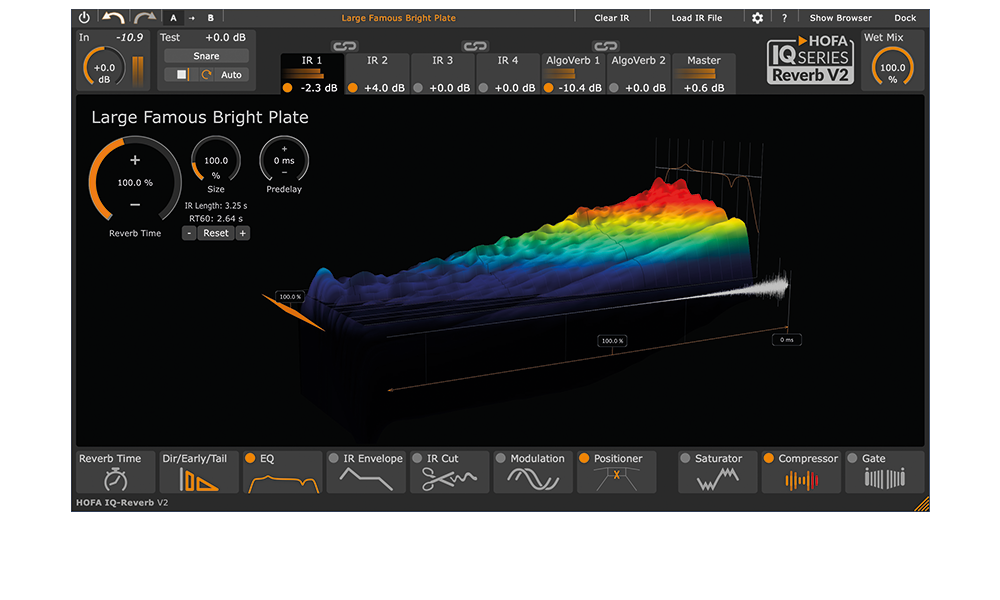Disable IR 1 with its orange dot
Viewport: 1000px width, 600px height.
[288, 88]
